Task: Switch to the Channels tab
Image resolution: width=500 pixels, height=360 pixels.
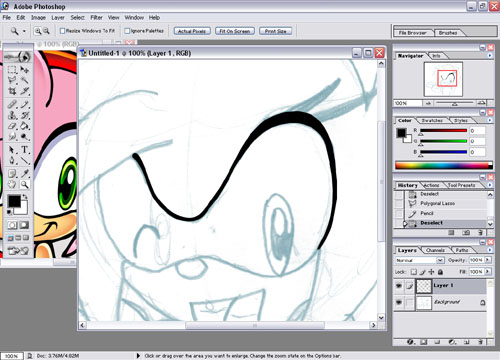Action: 435,250
